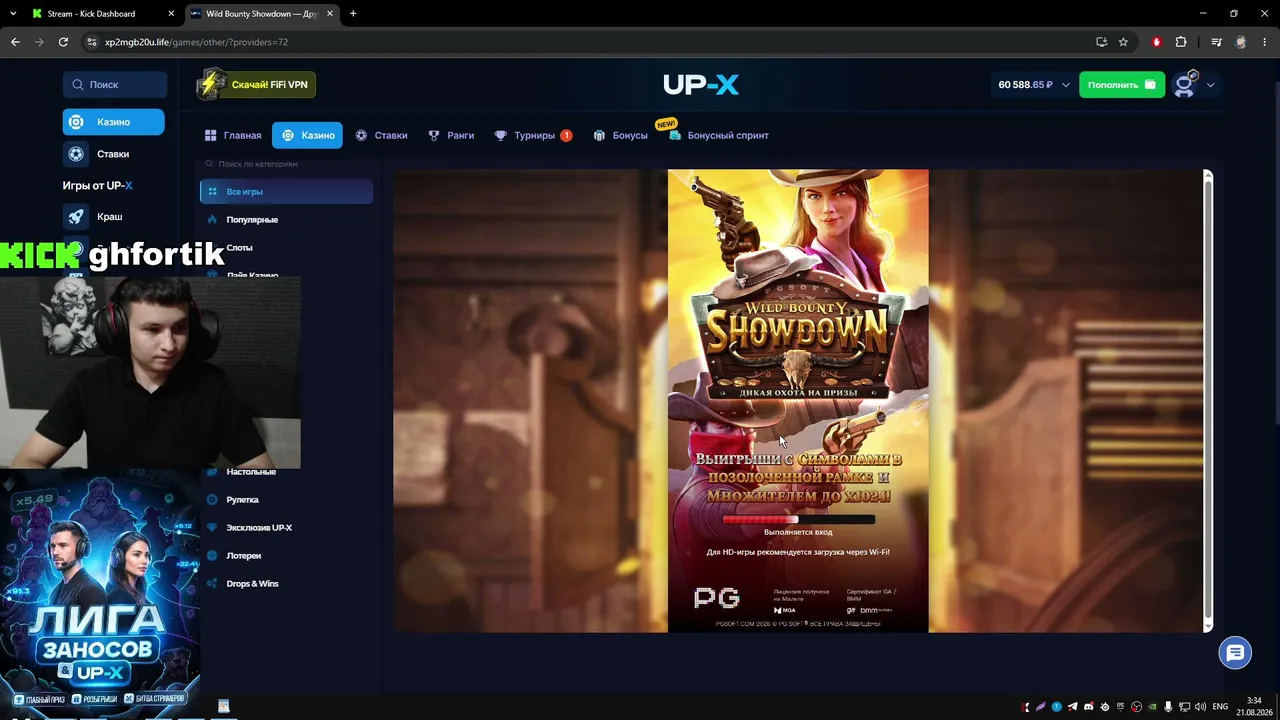Click the browser address bar URL
Image resolution: width=1280 pixels, height=720 pixels.
(x=196, y=42)
